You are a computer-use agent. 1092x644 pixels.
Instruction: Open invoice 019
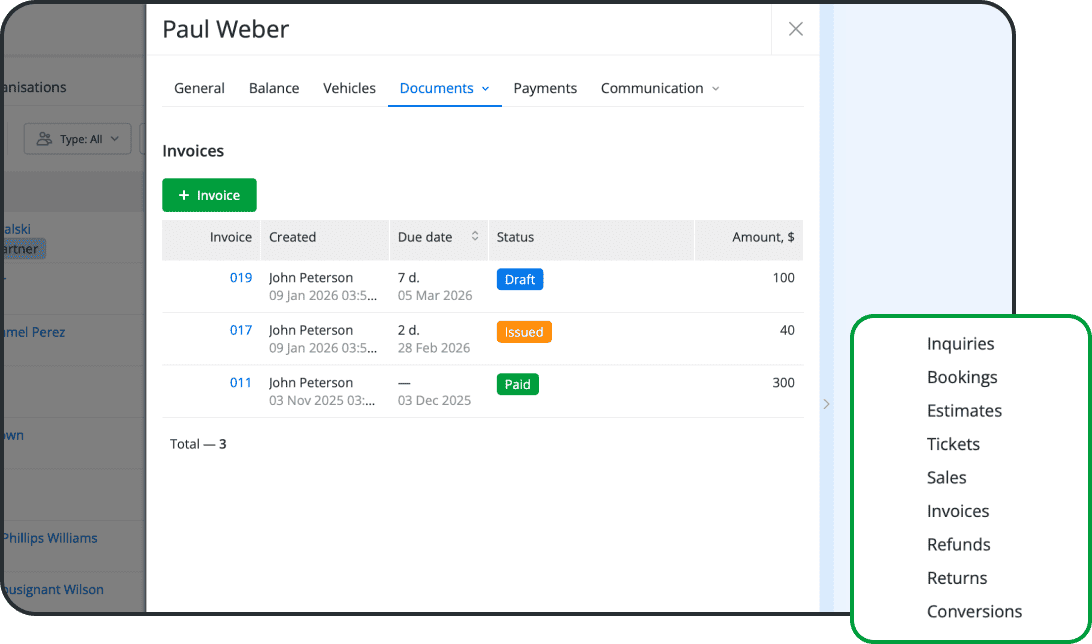point(241,277)
